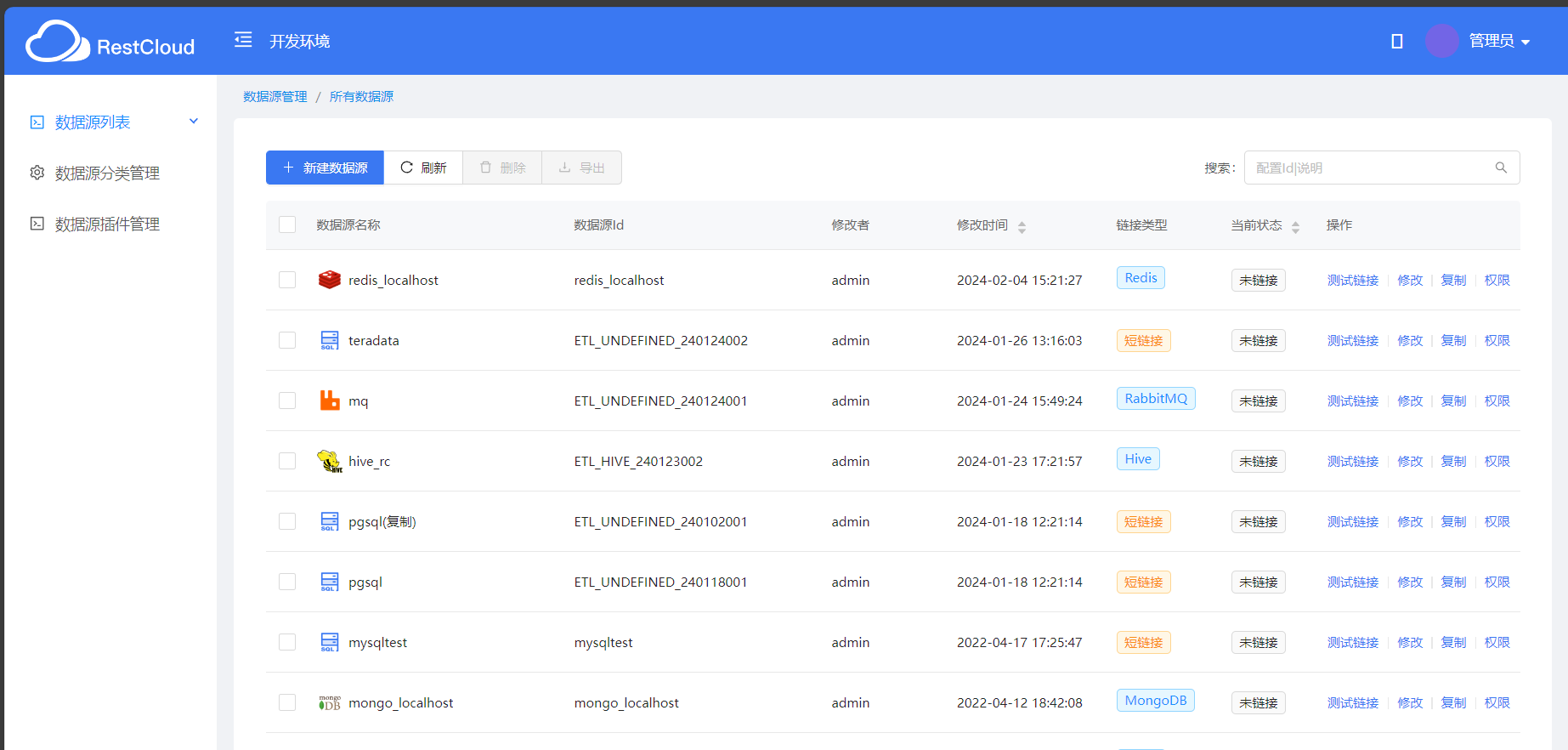
Task: Click the pgsql(复制) SQL icon
Action: click(x=330, y=521)
